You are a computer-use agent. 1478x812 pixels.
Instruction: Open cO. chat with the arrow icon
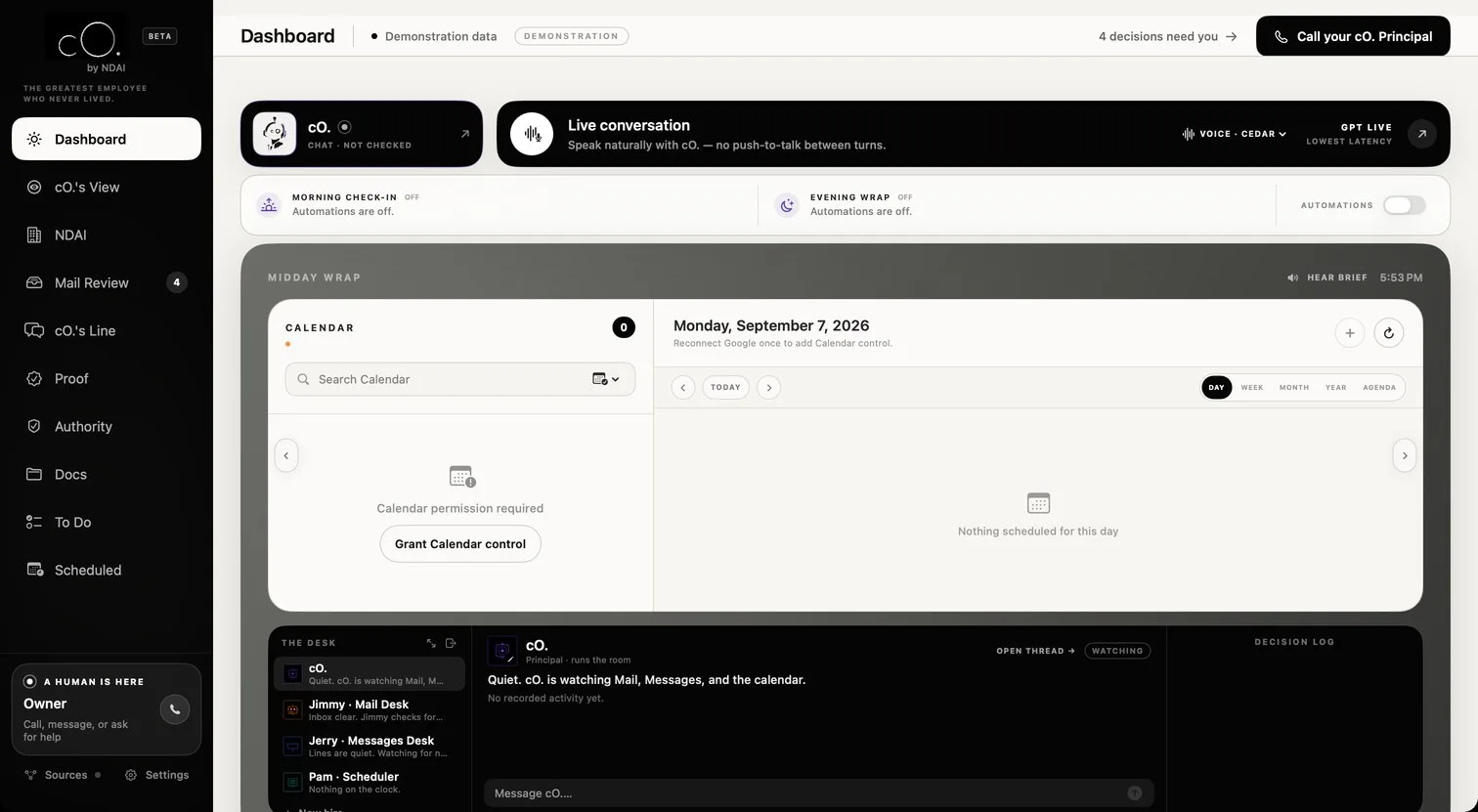(x=465, y=134)
